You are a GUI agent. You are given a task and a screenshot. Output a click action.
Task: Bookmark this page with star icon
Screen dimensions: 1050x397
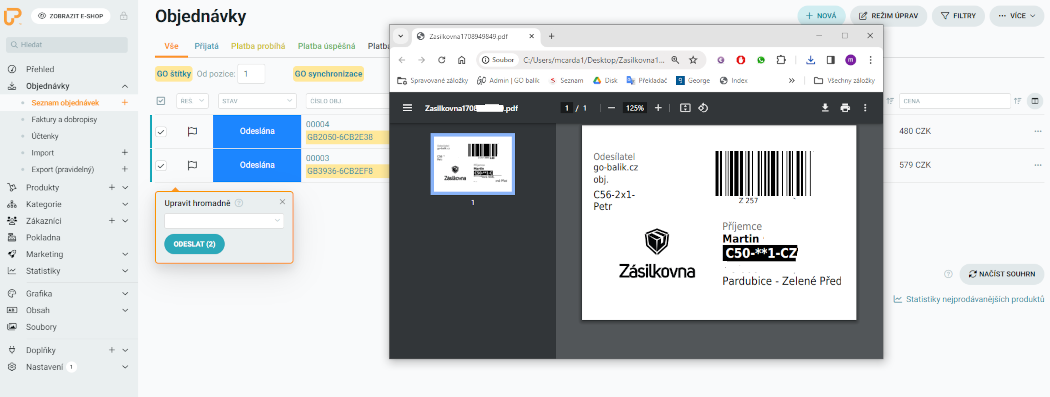pos(693,60)
